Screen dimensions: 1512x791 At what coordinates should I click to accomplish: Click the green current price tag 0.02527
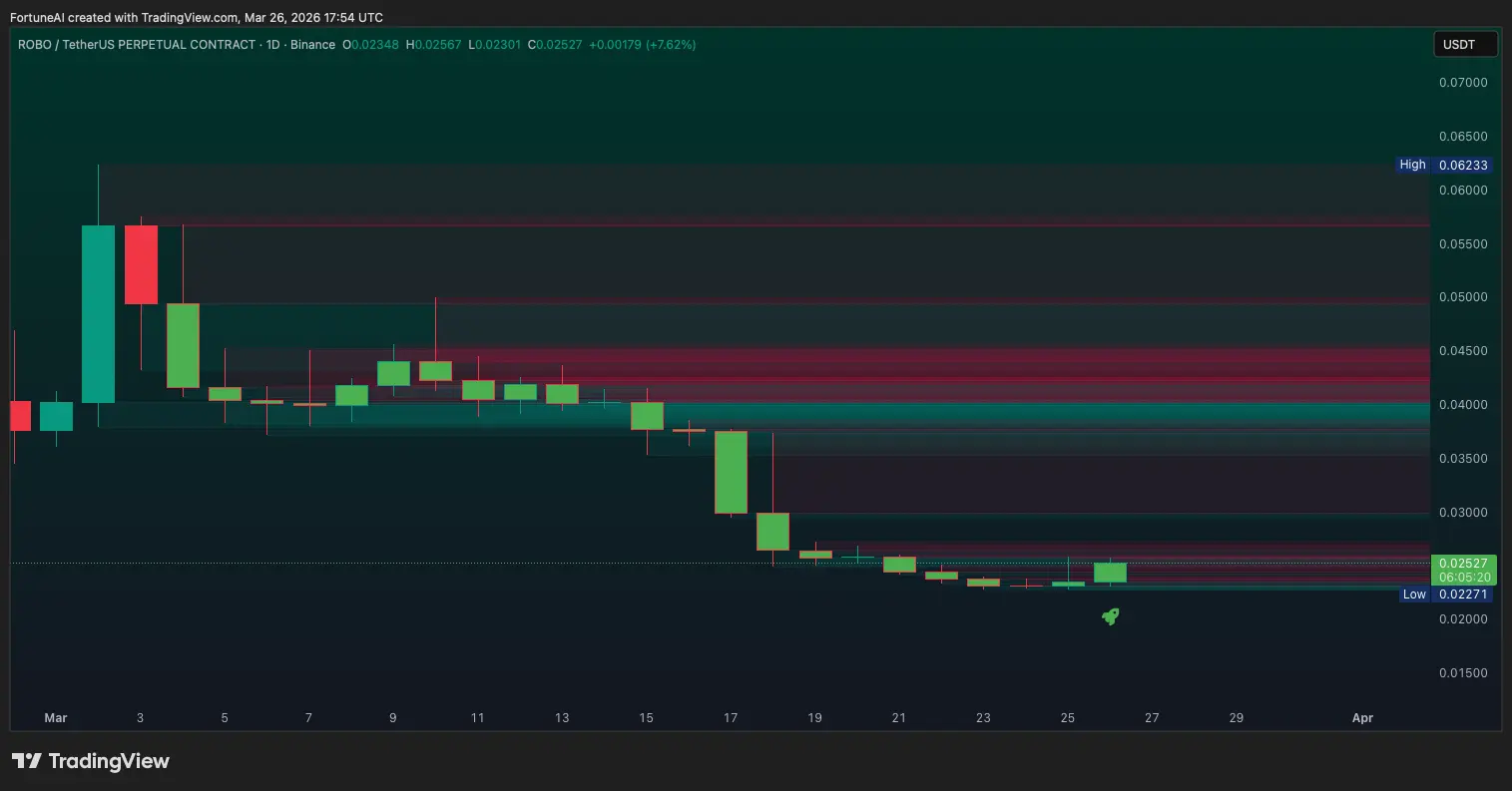1463,564
